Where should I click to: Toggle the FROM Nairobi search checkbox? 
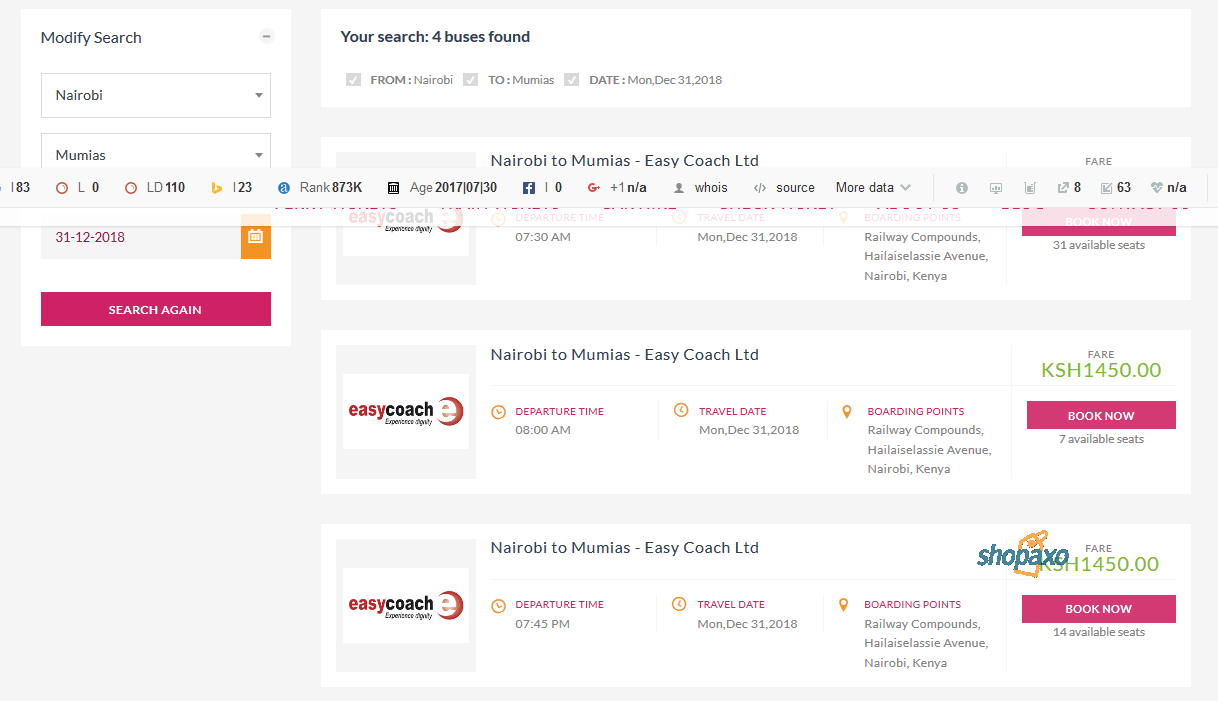(353, 79)
